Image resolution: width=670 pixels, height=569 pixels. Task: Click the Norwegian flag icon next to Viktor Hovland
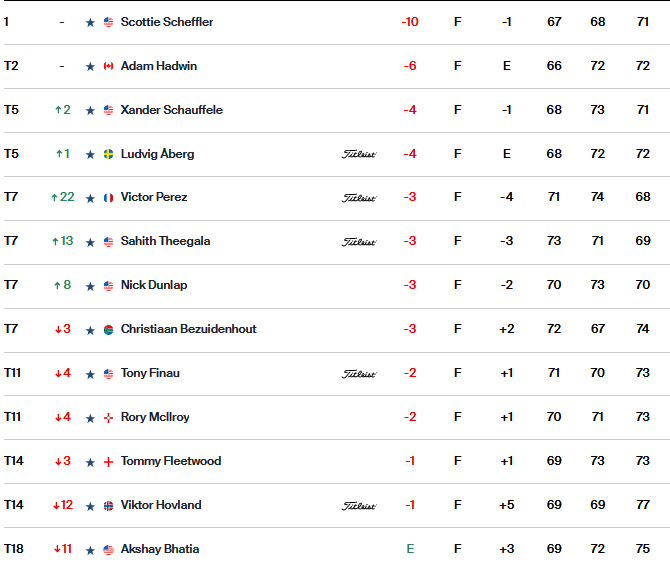pyautogui.click(x=109, y=506)
